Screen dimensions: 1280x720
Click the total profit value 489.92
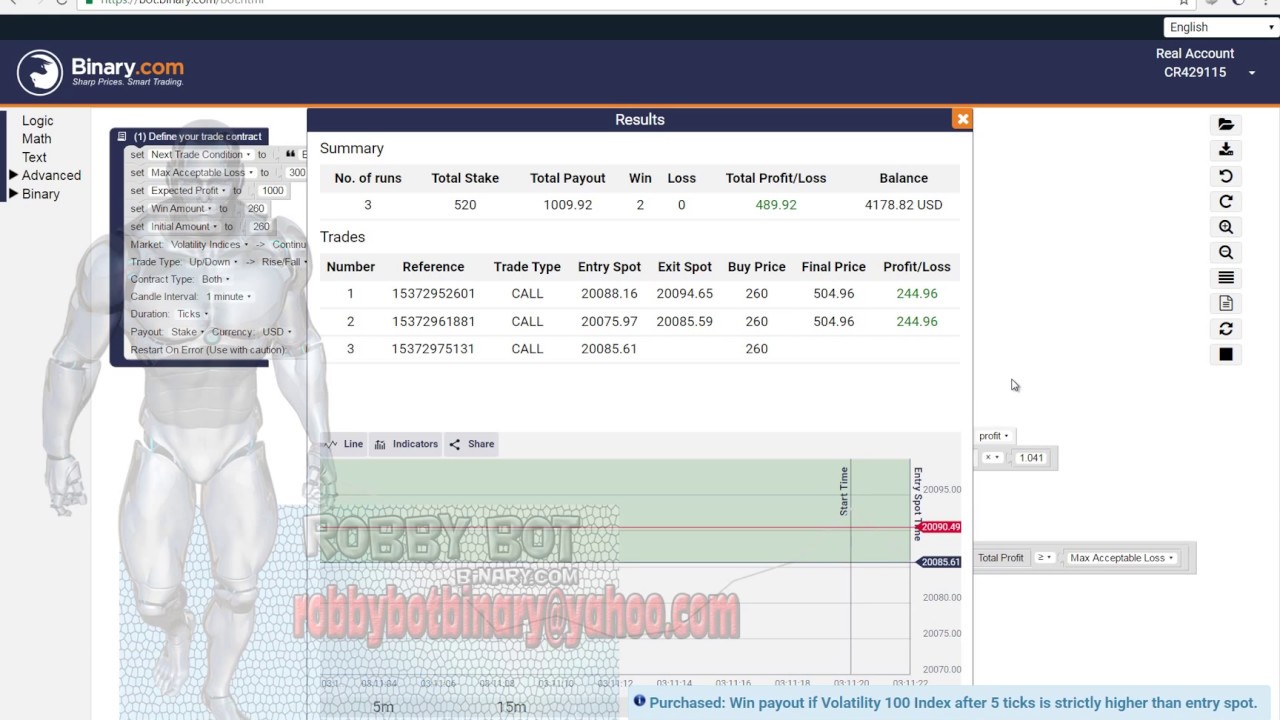click(x=776, y=205)
